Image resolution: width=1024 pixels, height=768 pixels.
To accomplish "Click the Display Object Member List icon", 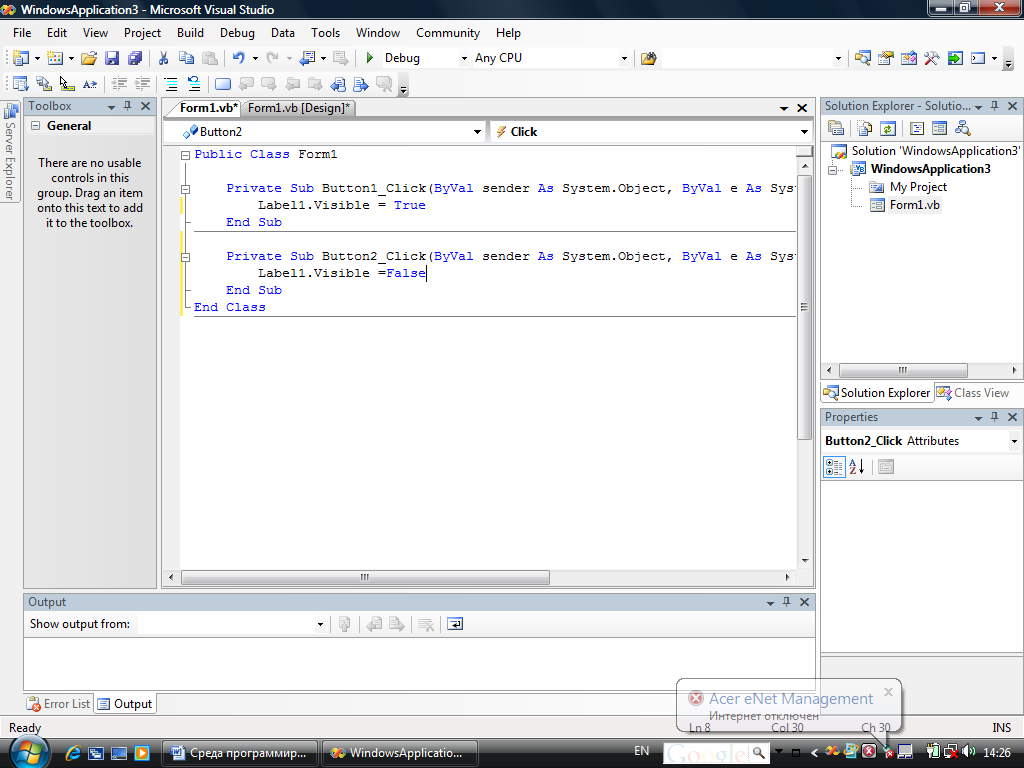I will (x=20, y=84).
